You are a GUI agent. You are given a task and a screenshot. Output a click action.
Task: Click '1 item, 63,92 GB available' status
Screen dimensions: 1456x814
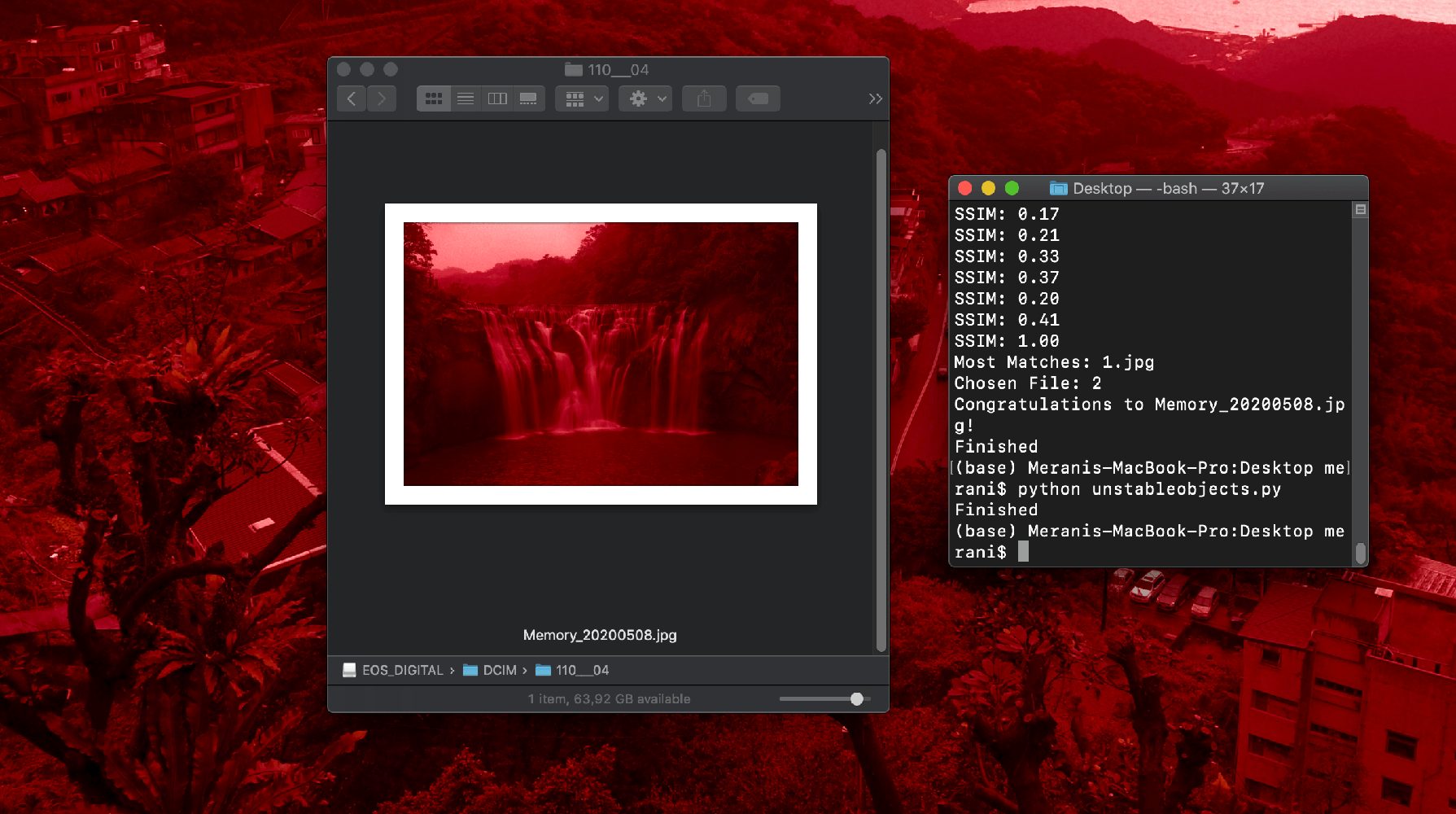(609, 699)
